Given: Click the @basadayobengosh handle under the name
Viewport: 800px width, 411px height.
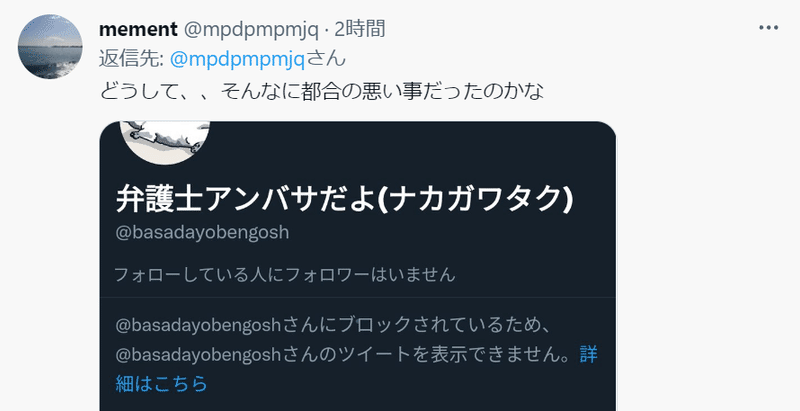Looking at the screenshot, I should coord(202,233).
